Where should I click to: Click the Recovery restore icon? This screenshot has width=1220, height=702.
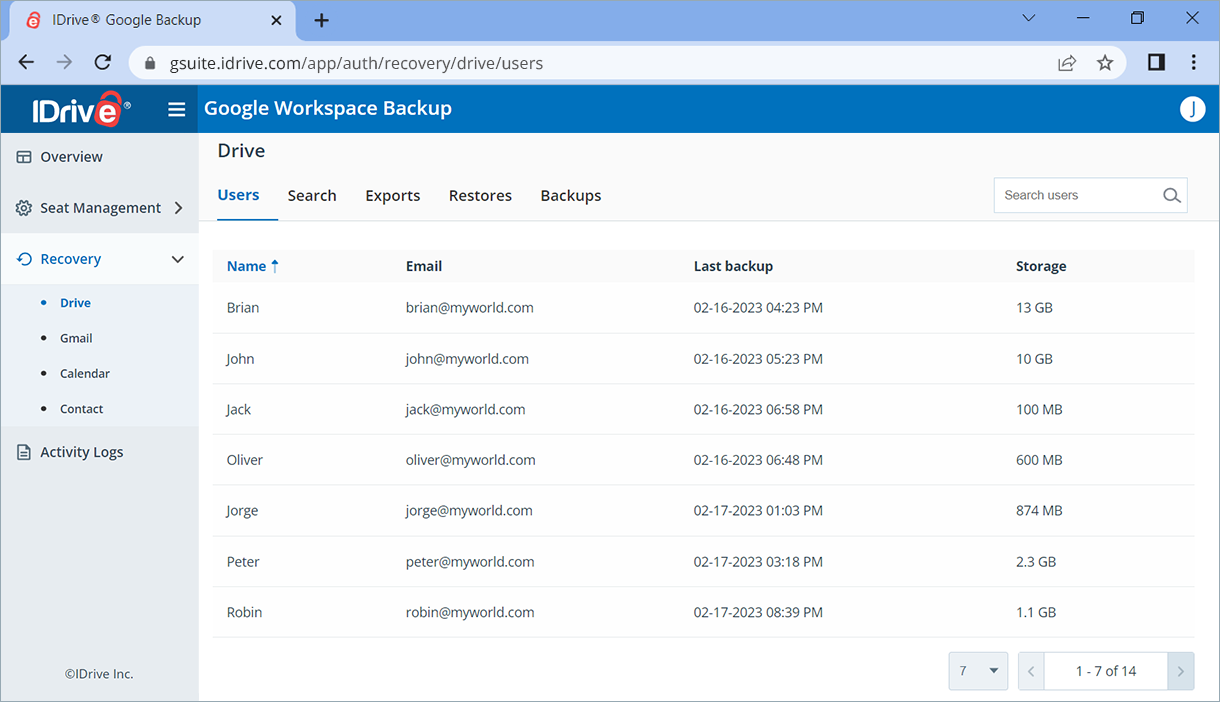[x=24, y=259]
